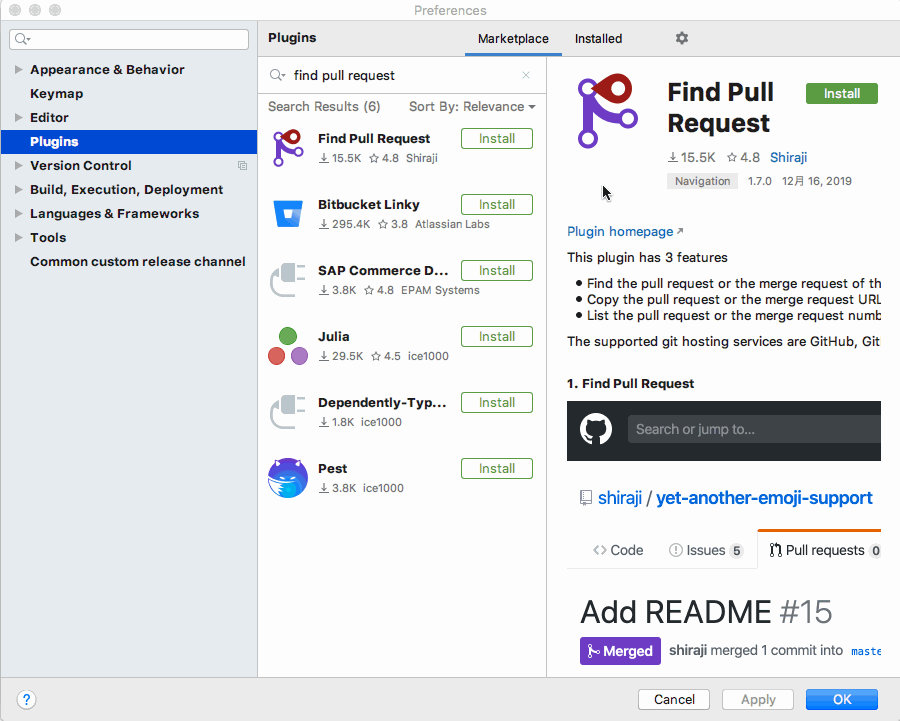Click Search or jump to field in preview

754,429
